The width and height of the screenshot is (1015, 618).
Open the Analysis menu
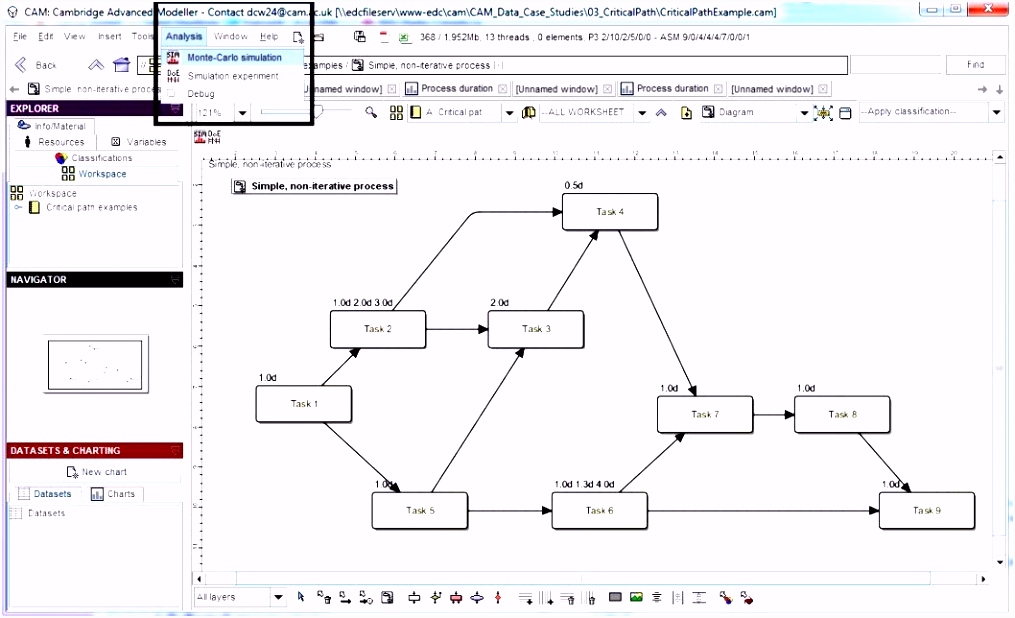(184, 36)
